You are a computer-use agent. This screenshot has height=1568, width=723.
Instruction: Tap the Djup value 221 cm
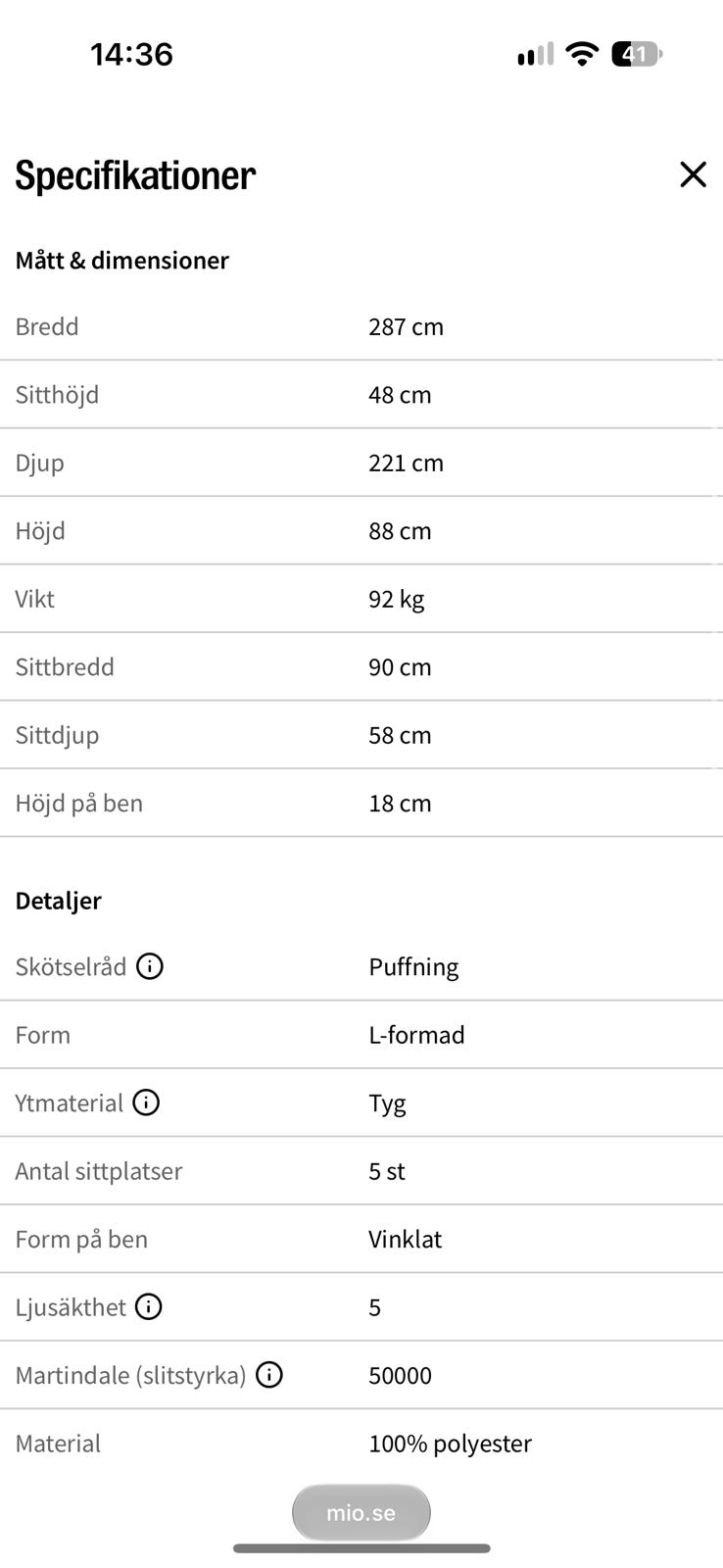tap(406, 463)
